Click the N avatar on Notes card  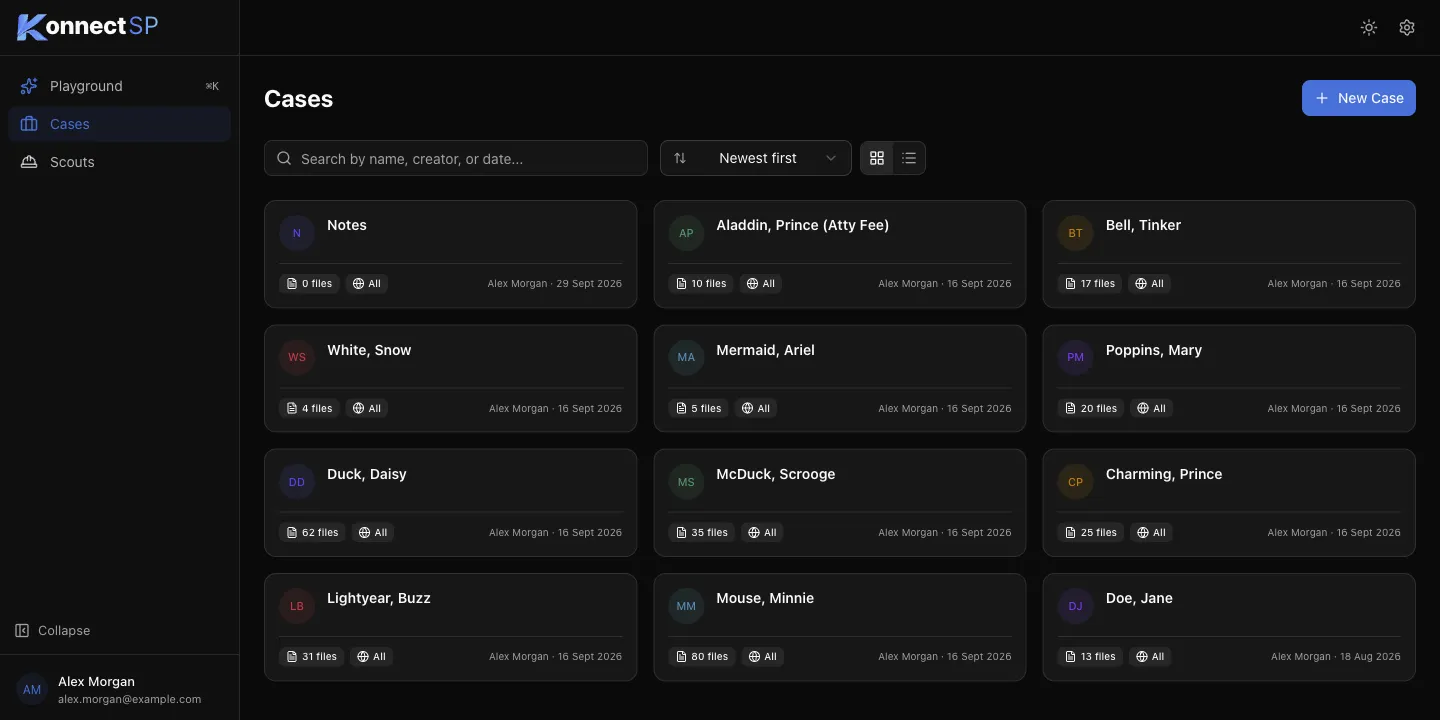297,233
